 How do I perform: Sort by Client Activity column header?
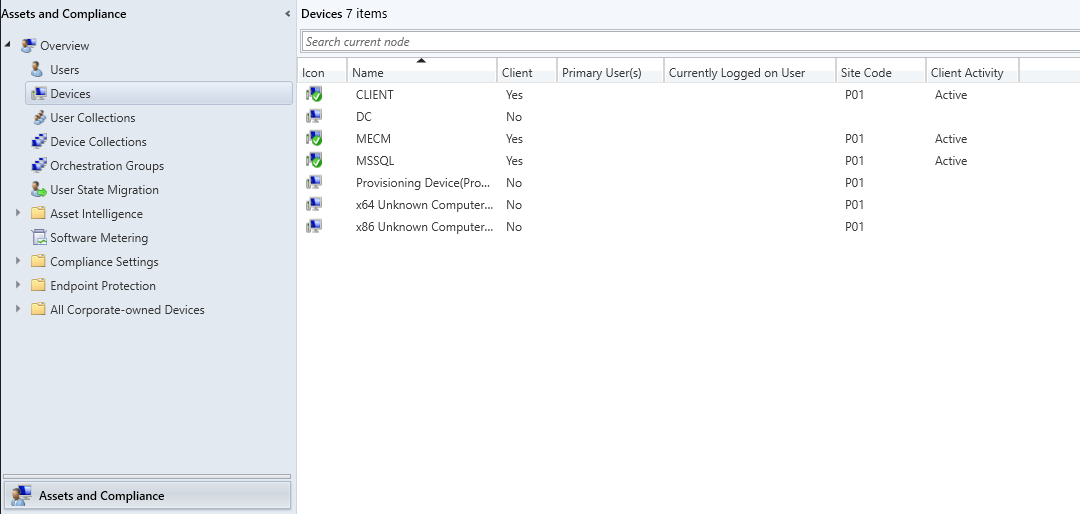tap(967, 72)
